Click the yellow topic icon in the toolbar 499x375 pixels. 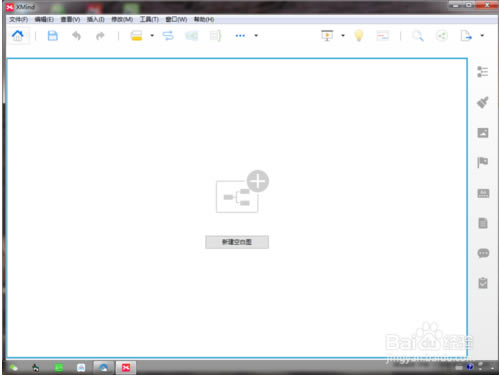tap(136, 36)
